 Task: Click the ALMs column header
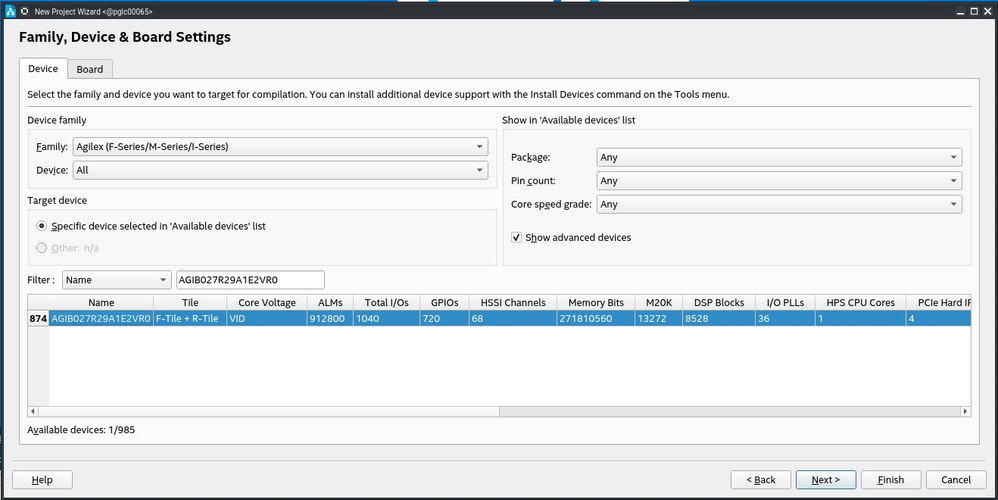330,303
